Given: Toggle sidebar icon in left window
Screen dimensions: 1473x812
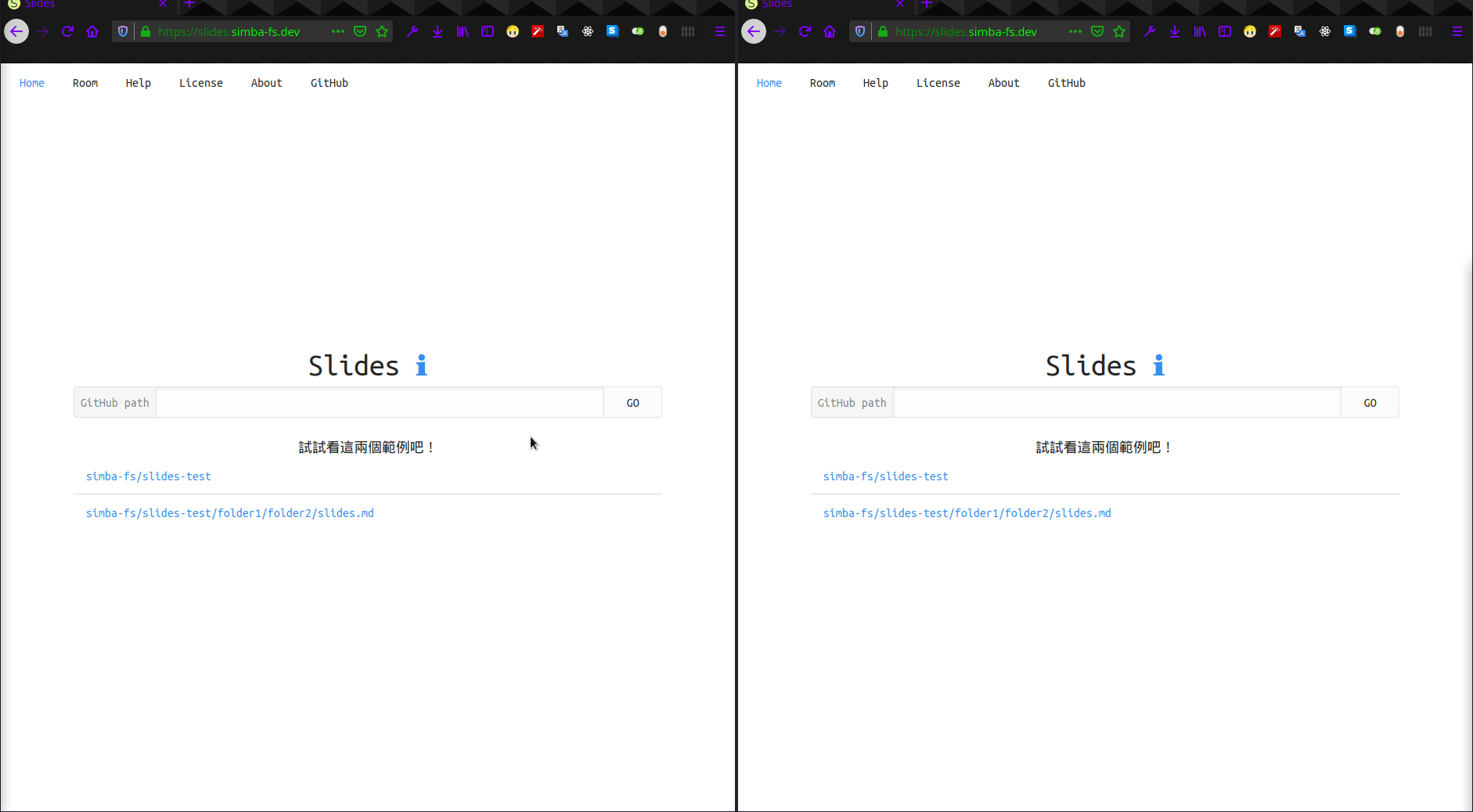Looking at the screenshot, I should (488, 31).
